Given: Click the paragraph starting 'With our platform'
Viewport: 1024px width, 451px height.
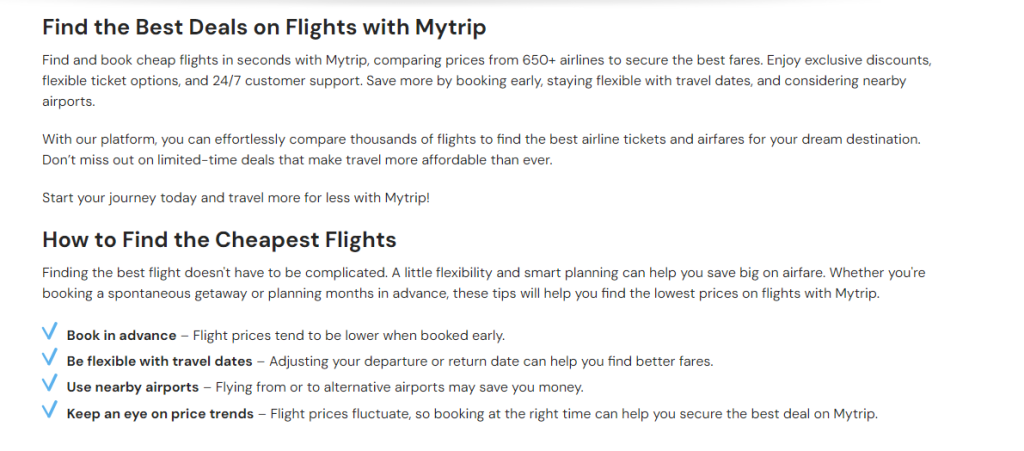Looking at the screenshot, I should (481, 149).
